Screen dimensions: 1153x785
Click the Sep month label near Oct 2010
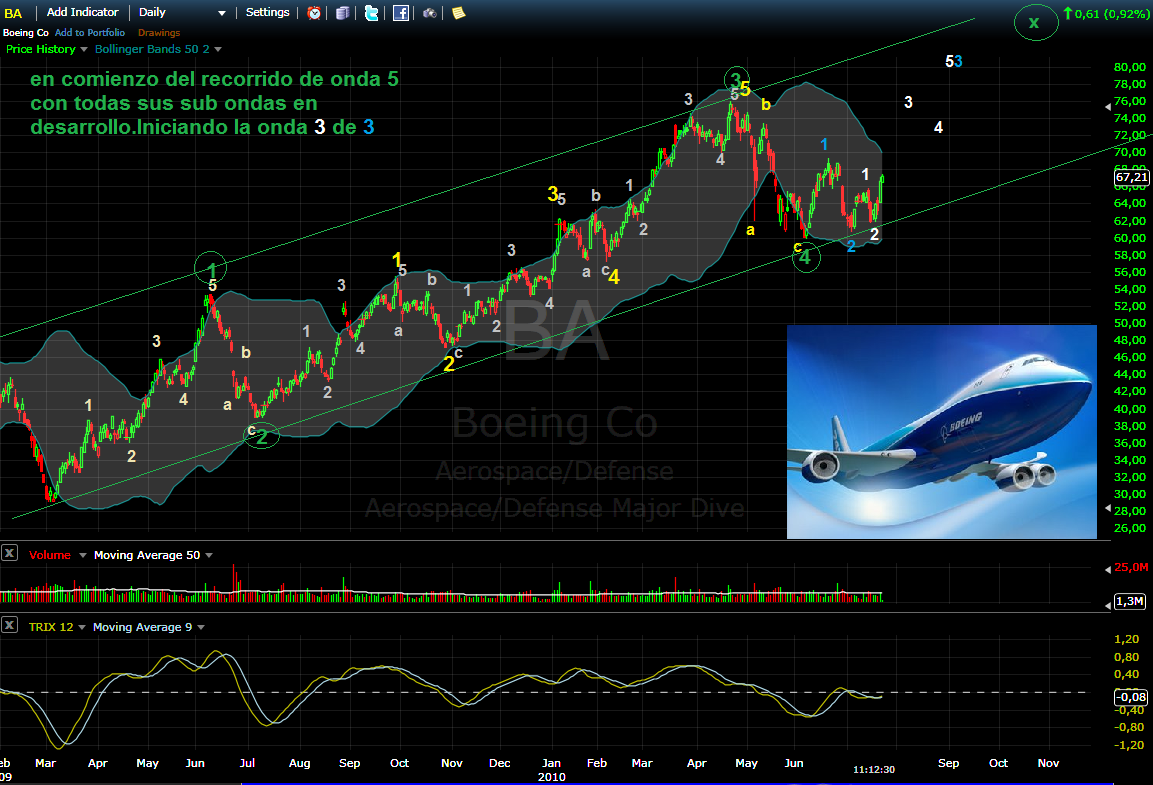point(948,763)
